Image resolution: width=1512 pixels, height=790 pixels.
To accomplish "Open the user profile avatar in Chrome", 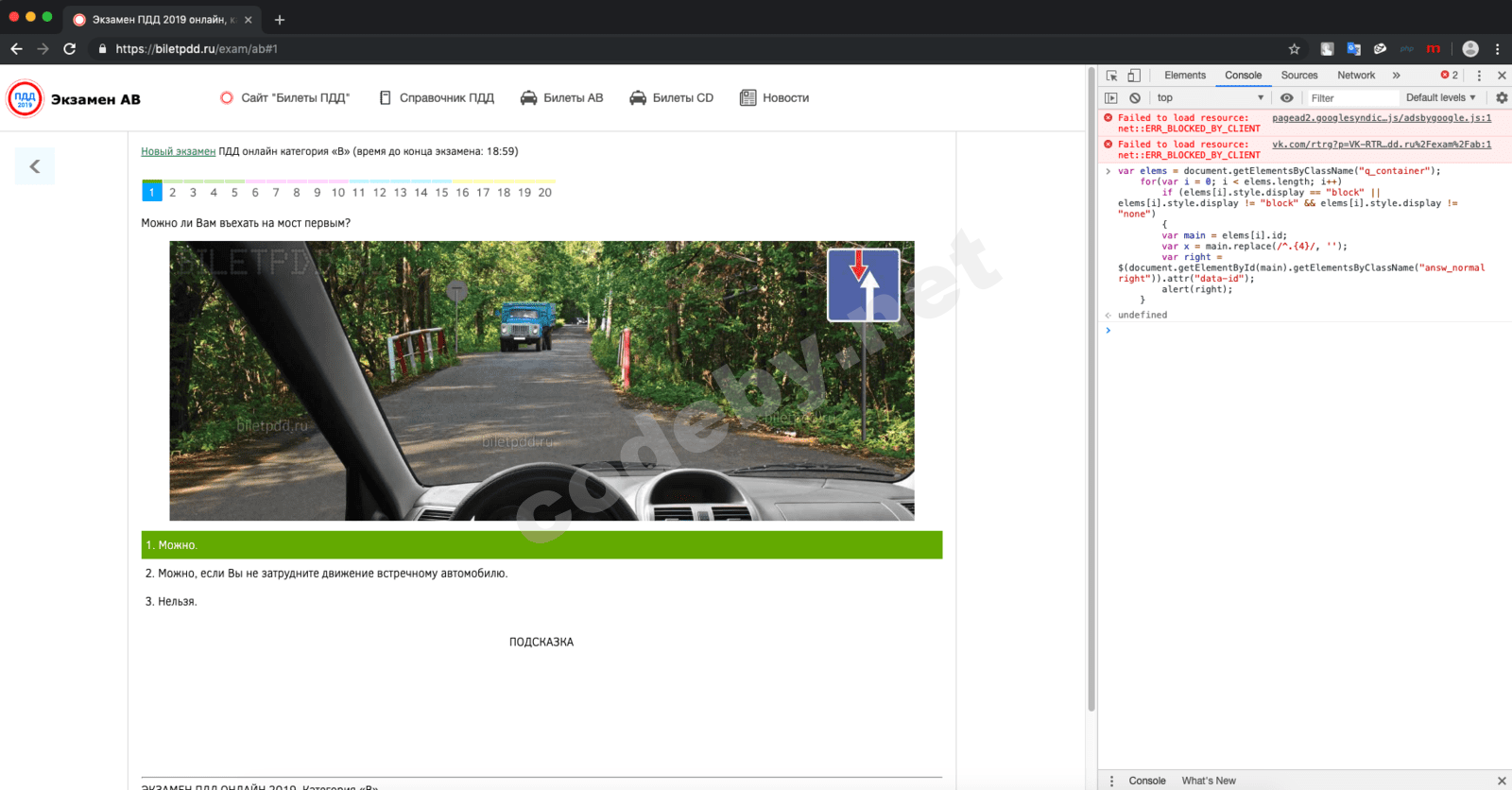I will pos(1470,49).
